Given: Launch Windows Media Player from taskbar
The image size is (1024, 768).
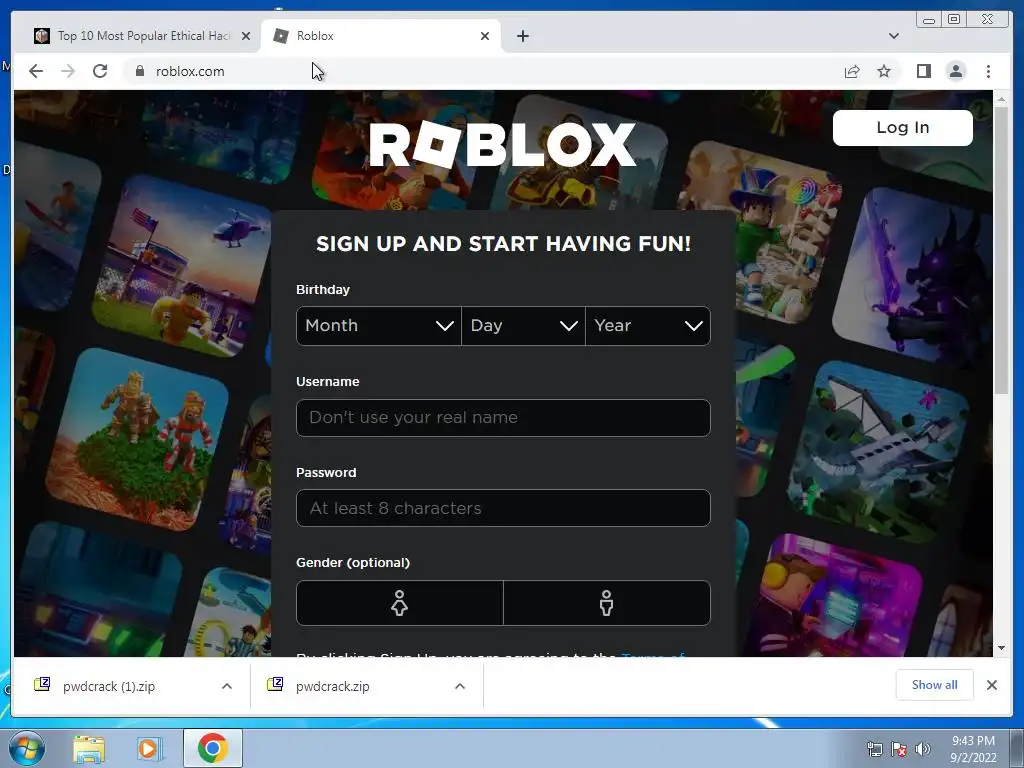Looking at the screenshot, I should (149, 749).
